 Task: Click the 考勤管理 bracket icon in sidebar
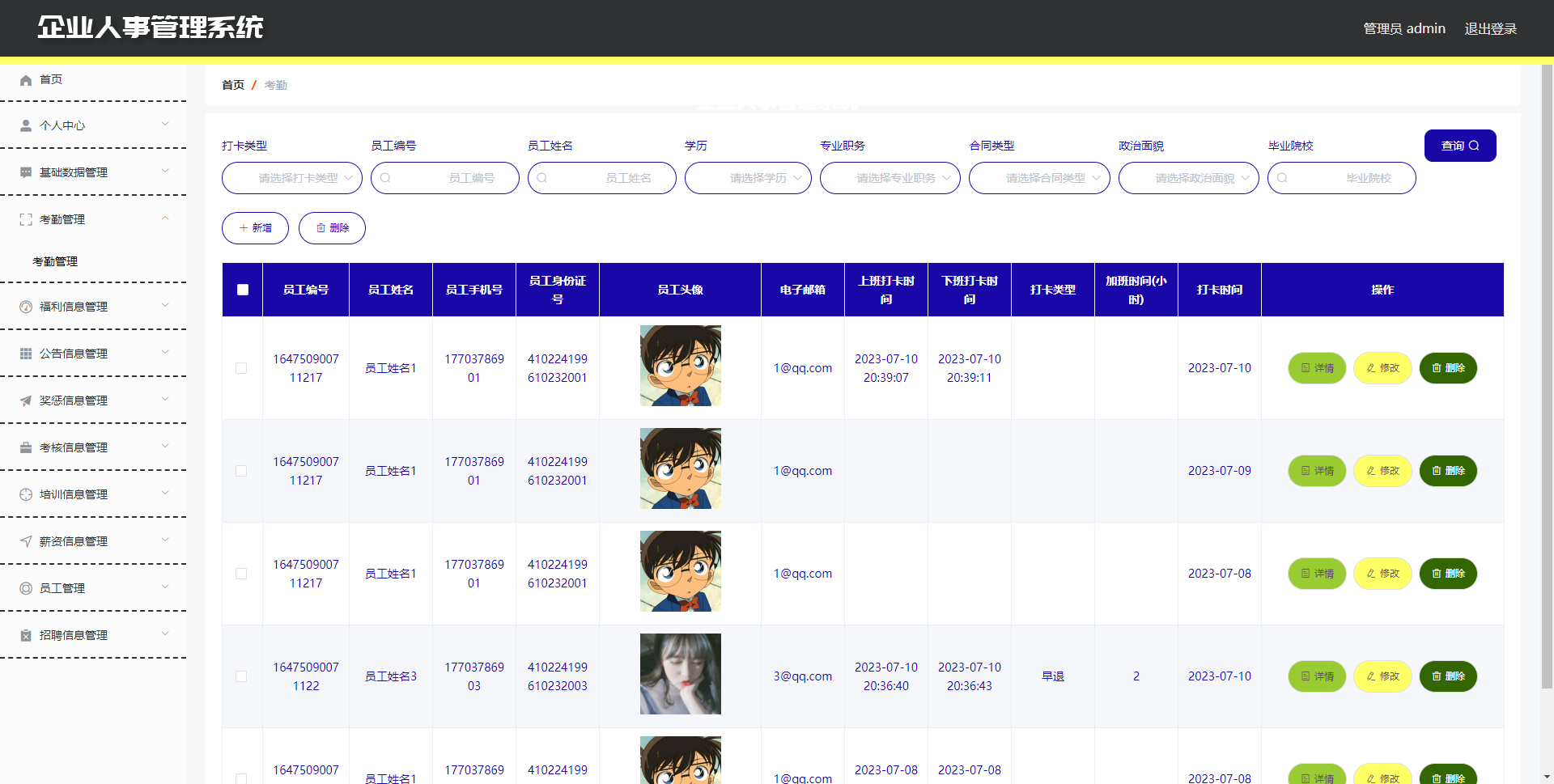click(26, 220)
